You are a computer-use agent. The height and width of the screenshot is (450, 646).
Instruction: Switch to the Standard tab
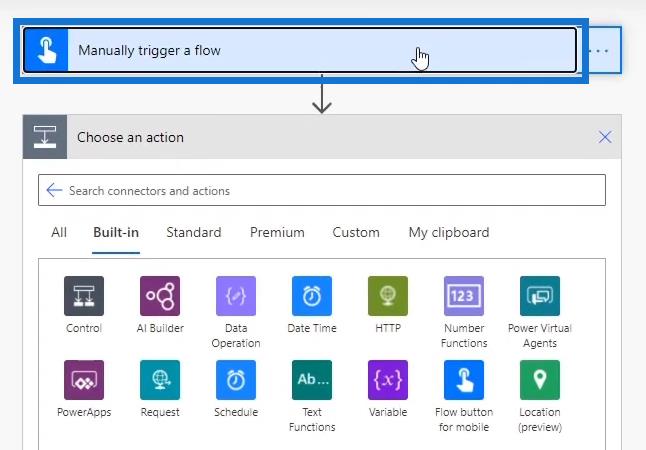click(194, 232)
